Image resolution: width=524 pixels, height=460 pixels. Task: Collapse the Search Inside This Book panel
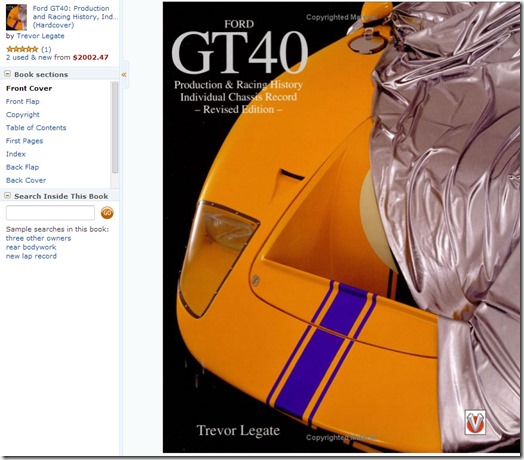click(x=7, y=196)
